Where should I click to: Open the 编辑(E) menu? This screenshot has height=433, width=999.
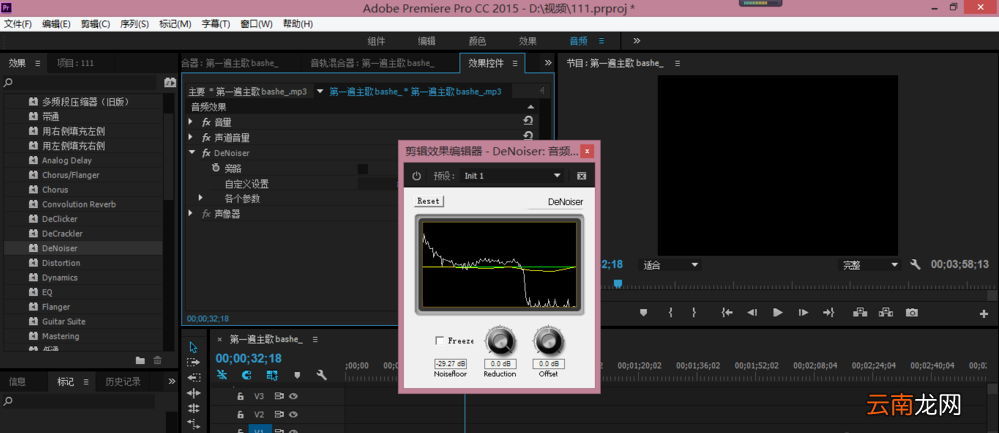point(57,24)
